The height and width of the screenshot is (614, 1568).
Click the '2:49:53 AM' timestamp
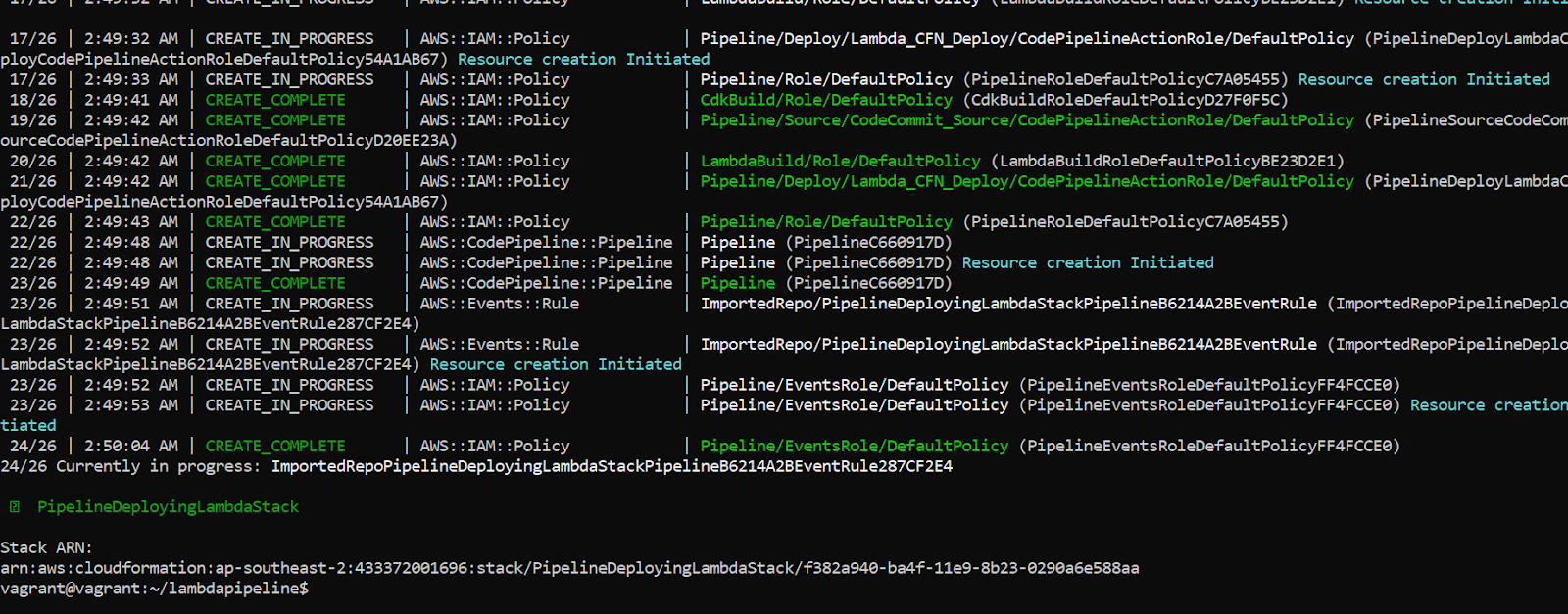click(130, 405)
